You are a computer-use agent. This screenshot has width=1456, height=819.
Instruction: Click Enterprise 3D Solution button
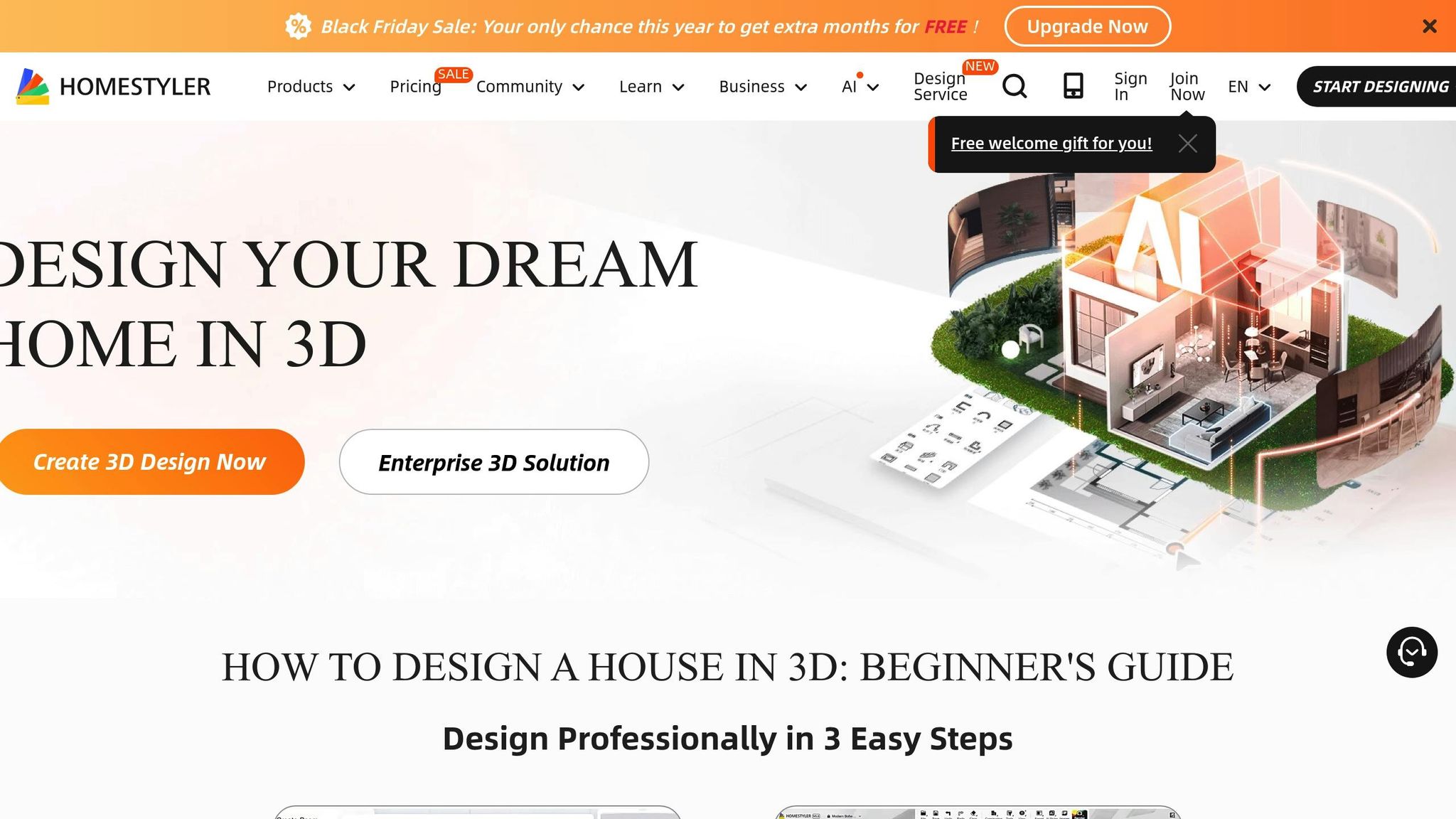[493, 463]
